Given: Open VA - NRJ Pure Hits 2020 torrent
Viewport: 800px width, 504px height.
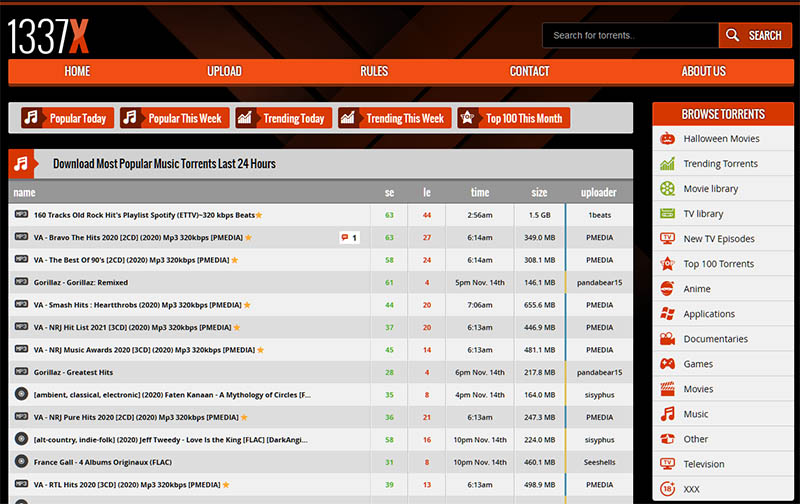Looking at the screenshot, I should point(136,417).
